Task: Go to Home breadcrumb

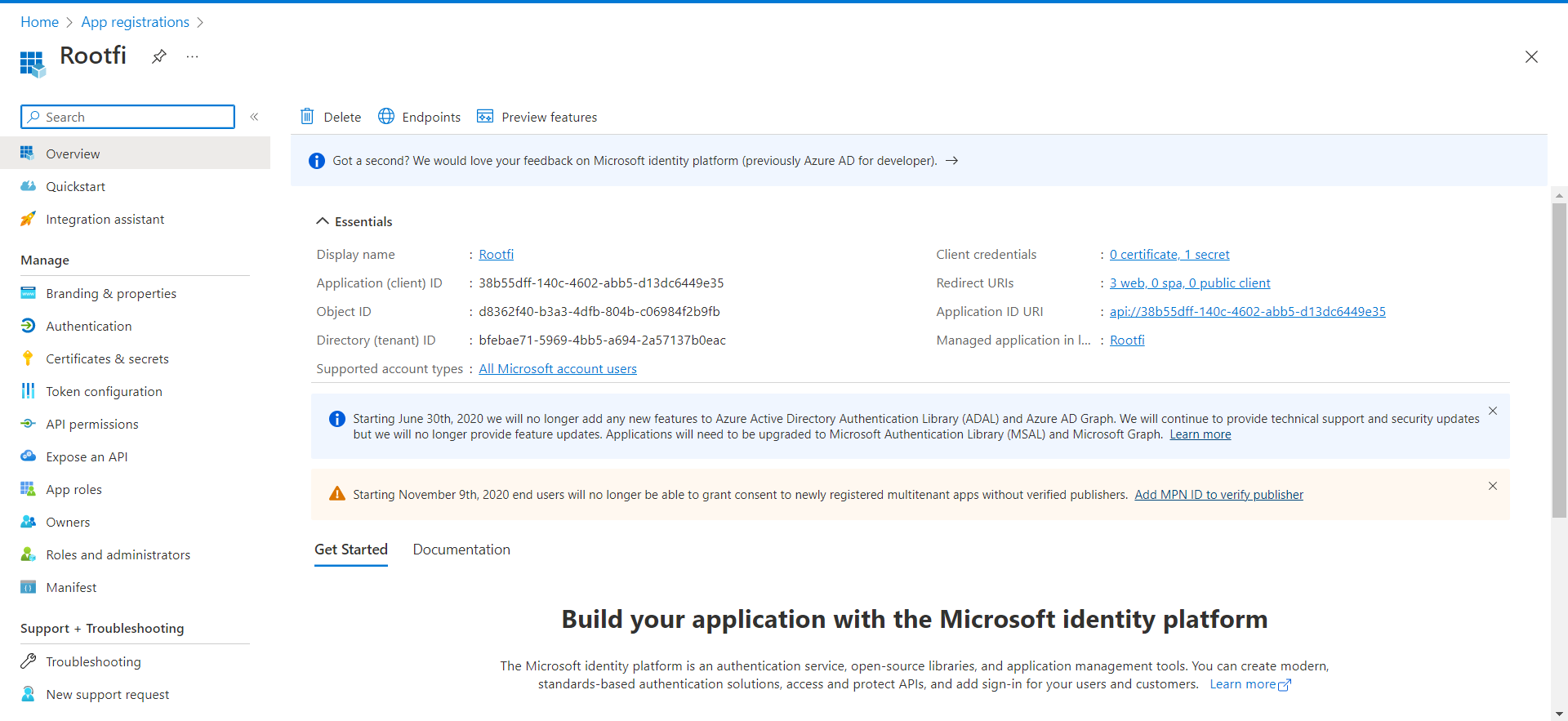Action: click(x=39, y=22)
